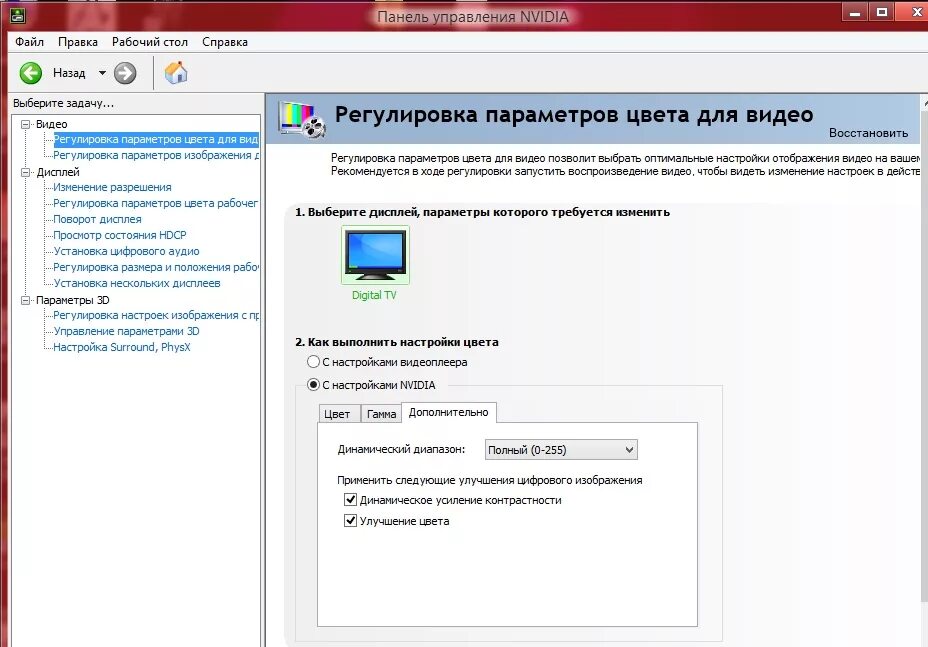The height and width of the screenshot is (647, 928).
Task: Click the Digital TV display icon
Action: point(375,255)
